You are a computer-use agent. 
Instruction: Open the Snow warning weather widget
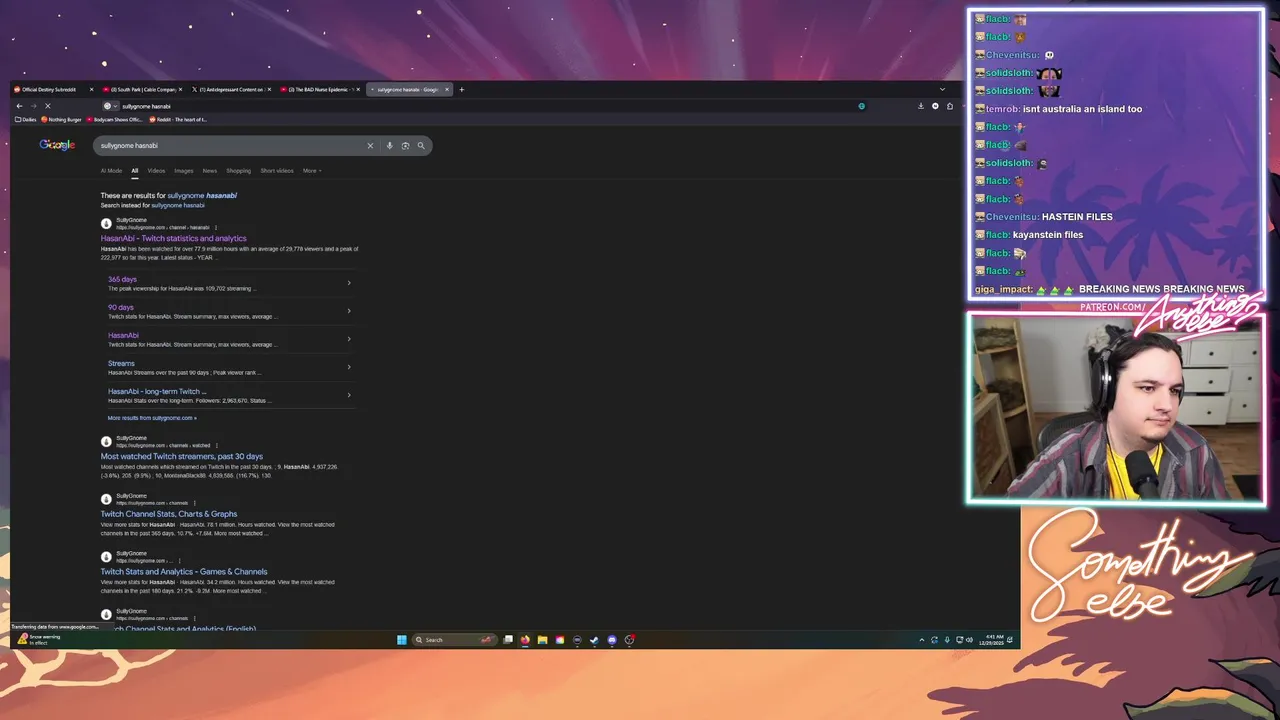[x=40, y=639]
